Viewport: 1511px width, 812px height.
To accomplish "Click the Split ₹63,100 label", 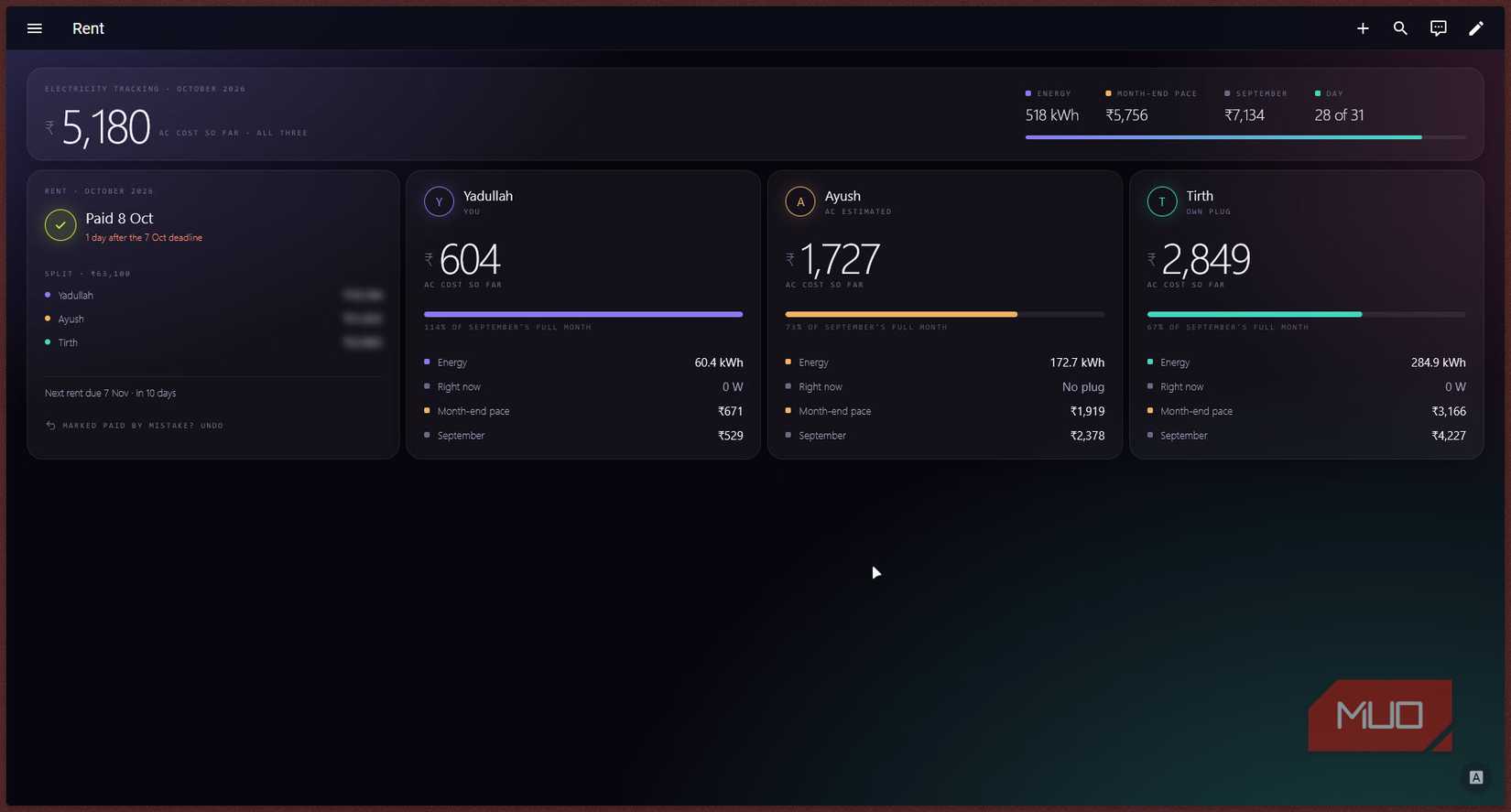I will [88, 274].
